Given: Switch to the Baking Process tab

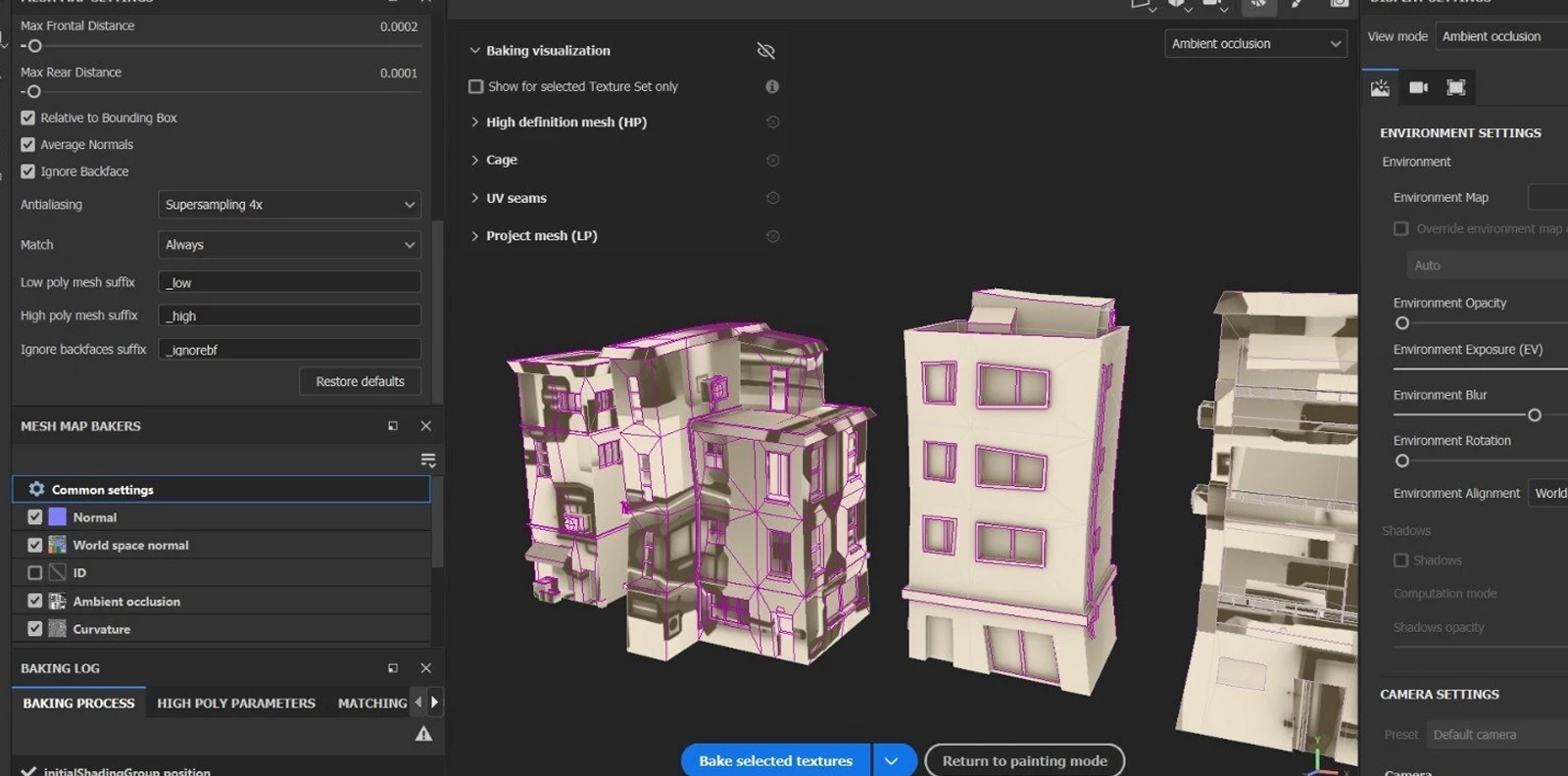Looking at the screenshot, I should coord(78,703).
